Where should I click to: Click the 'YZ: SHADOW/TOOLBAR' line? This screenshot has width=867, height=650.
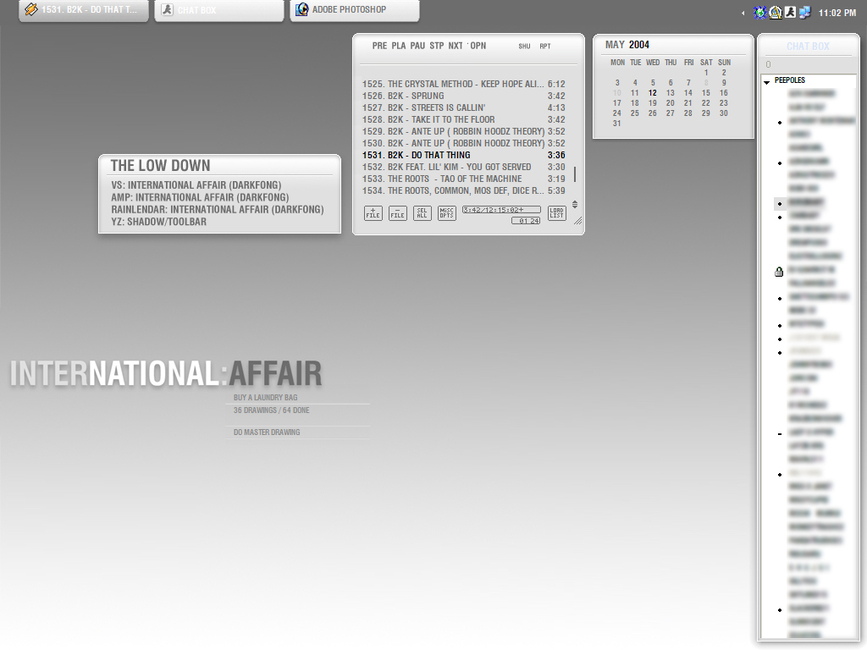(159, 222)
